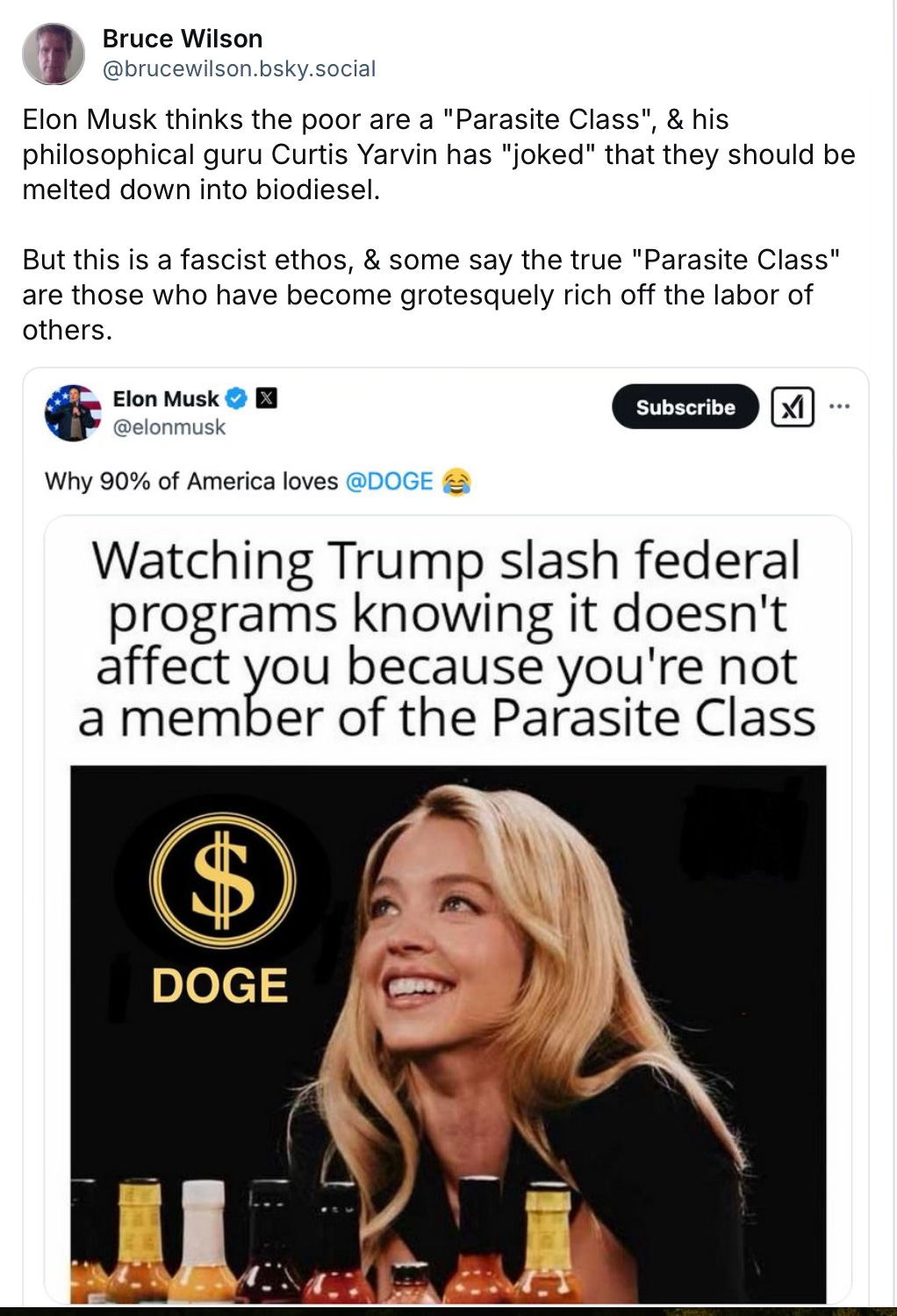The height and width of the screenshot is (1316, 897).
Task: Click the X affiliation badge beside the name
Action: click(x=267, y=398)
